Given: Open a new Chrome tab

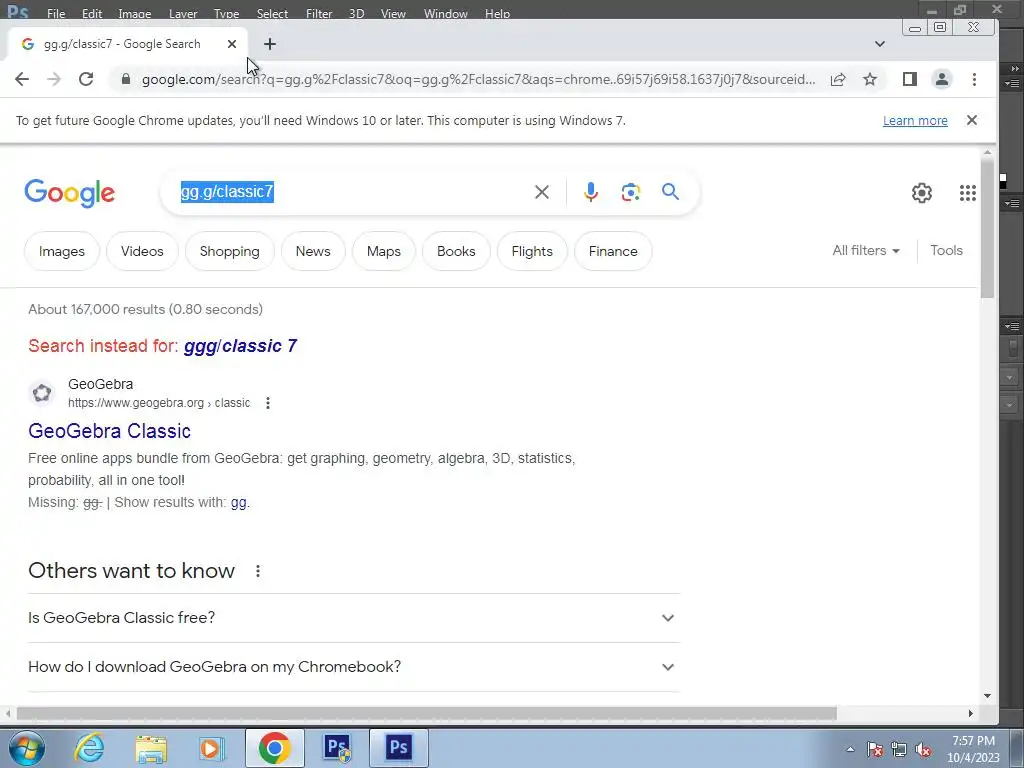Looking at the screenshot, I should click(270, 44).
